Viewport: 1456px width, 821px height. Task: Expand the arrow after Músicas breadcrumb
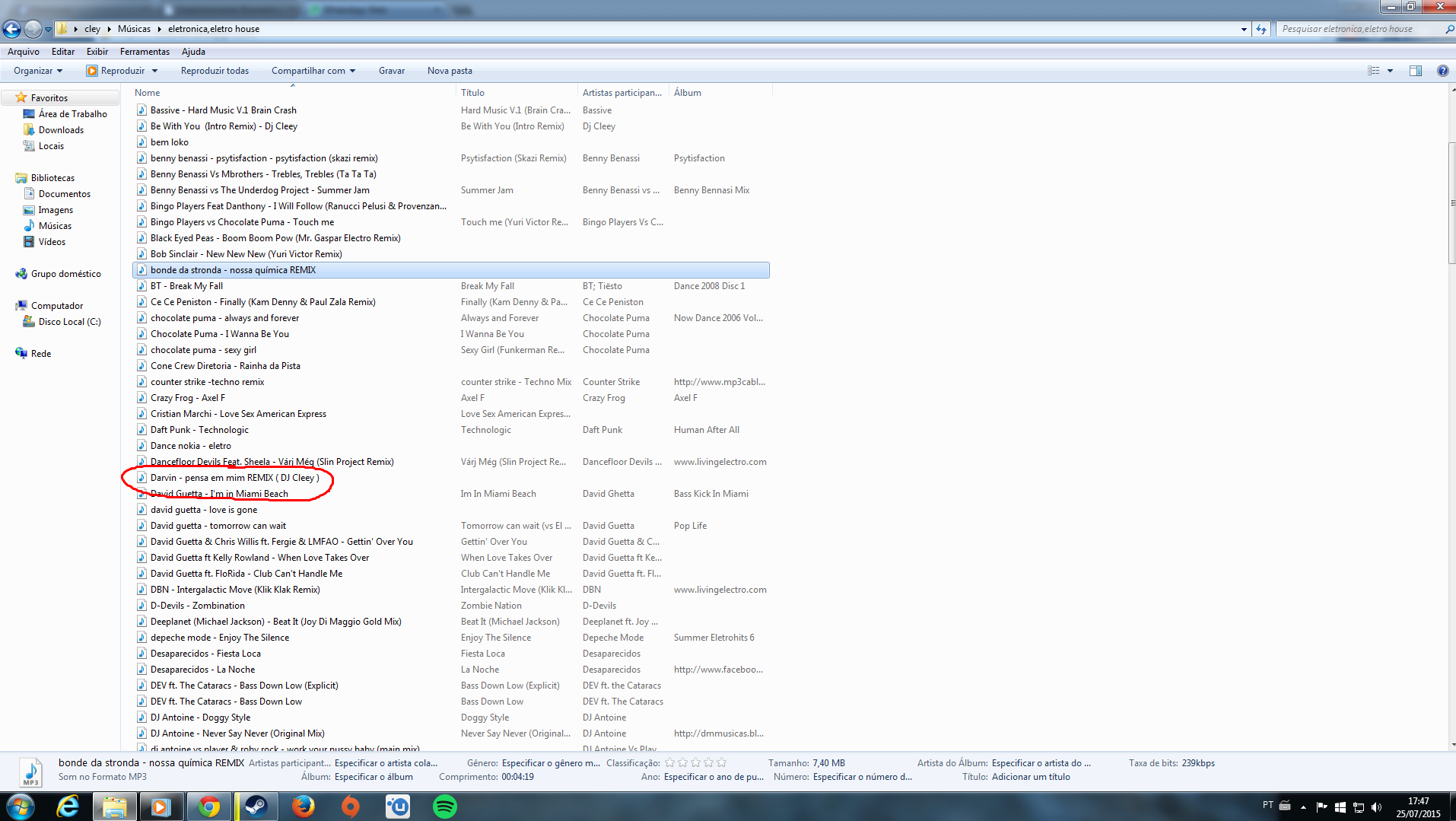click(159, 29)
